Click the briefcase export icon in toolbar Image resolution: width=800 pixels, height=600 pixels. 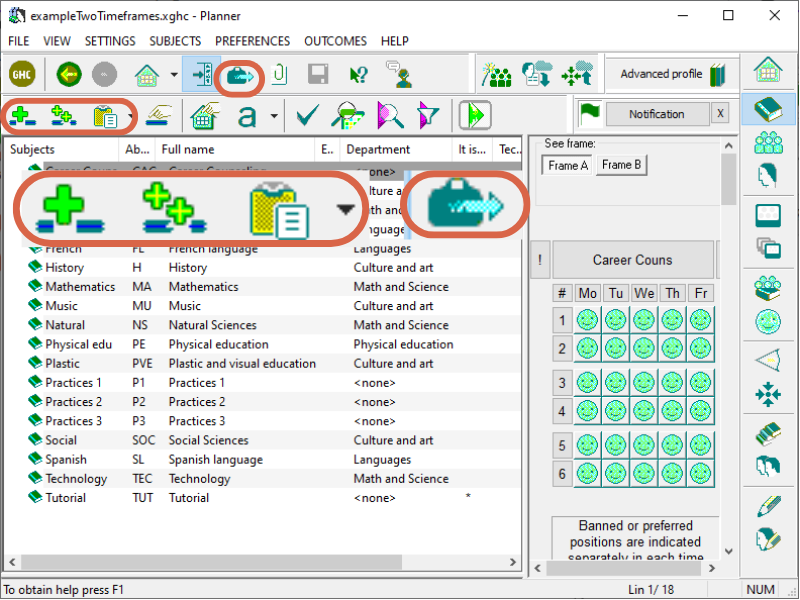click(x=240, y=77)
